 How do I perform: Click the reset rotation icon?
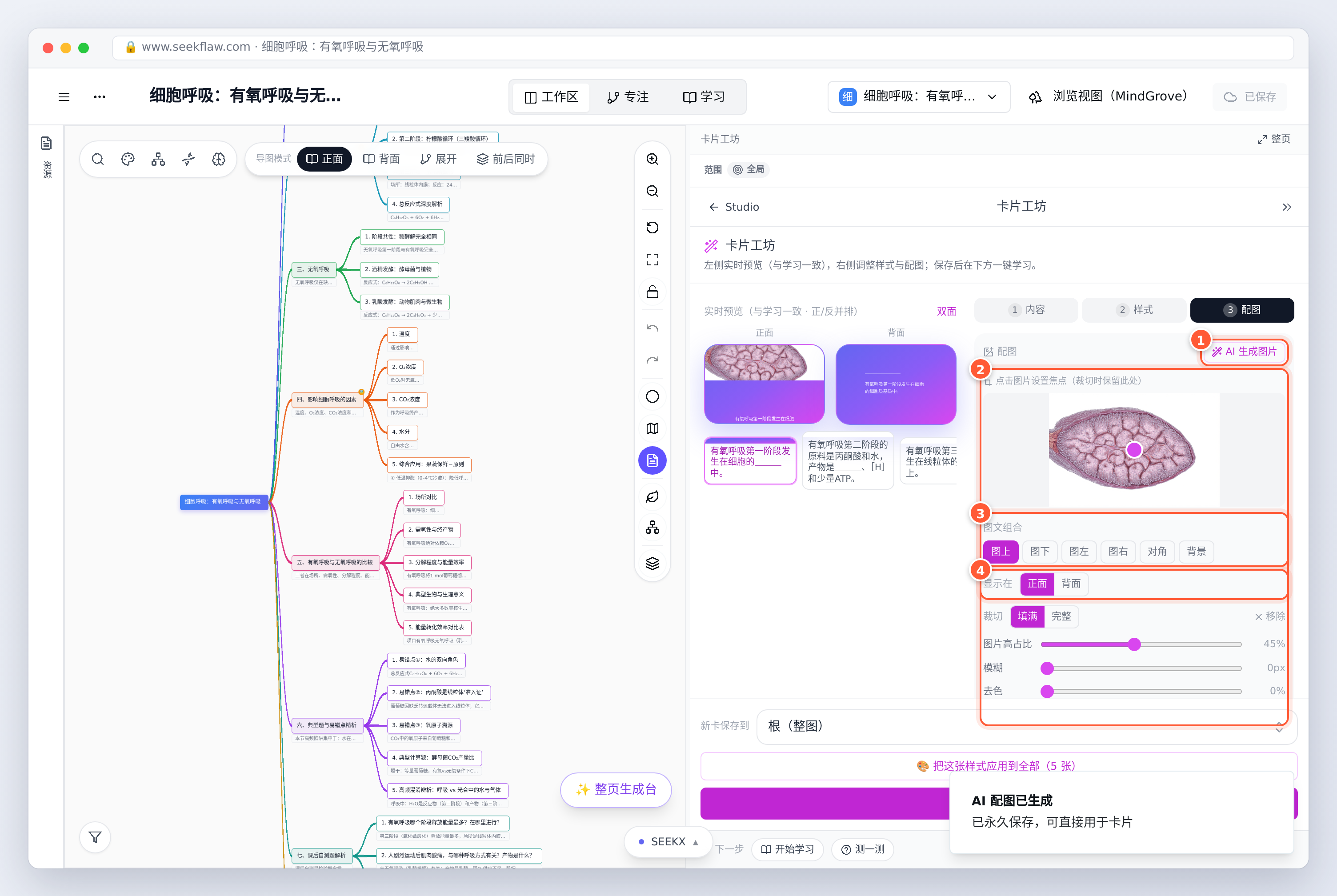coord(652,228)
